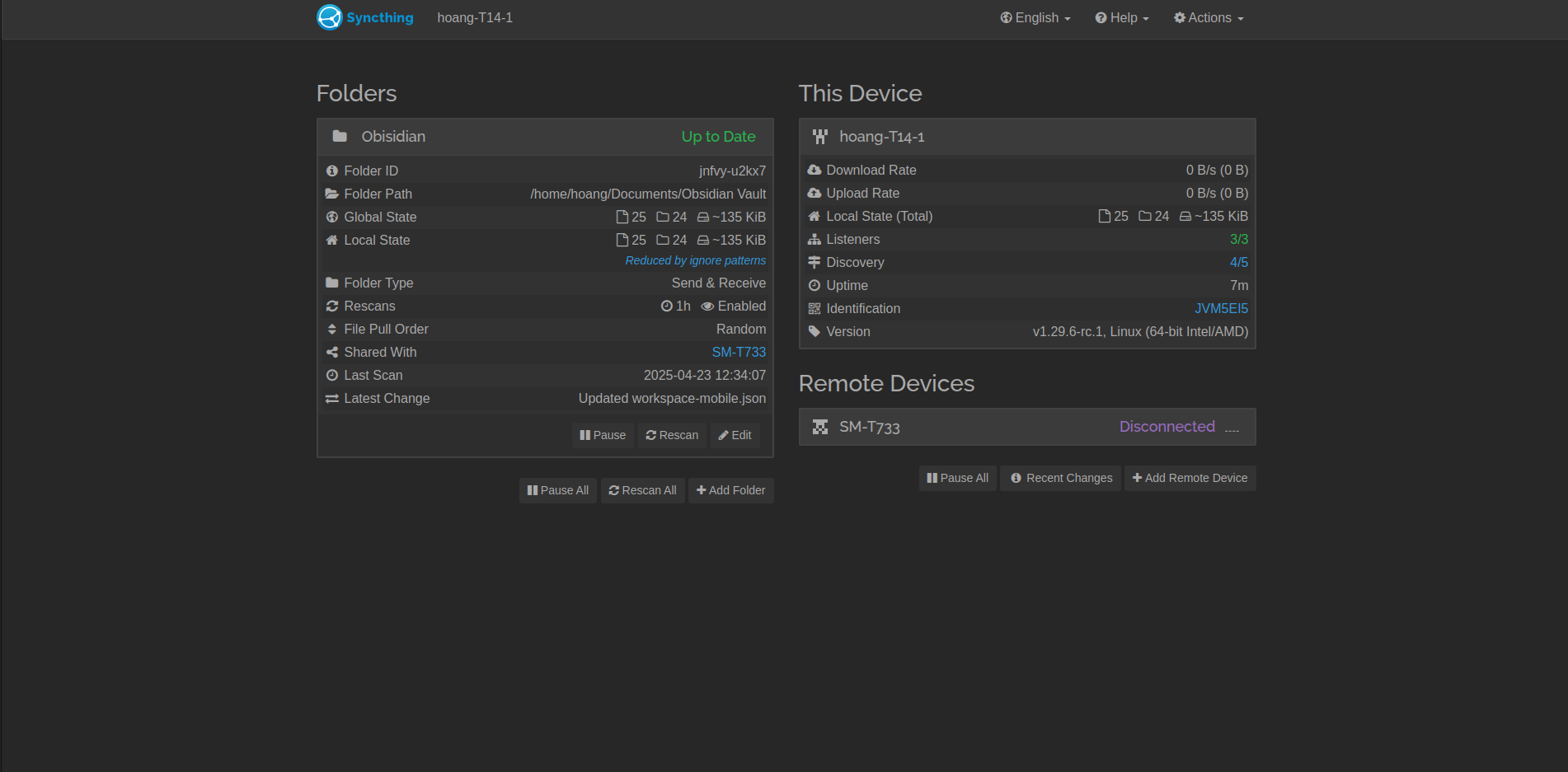
Task: Click the File Pull Order sort icon
Action: 332,330
